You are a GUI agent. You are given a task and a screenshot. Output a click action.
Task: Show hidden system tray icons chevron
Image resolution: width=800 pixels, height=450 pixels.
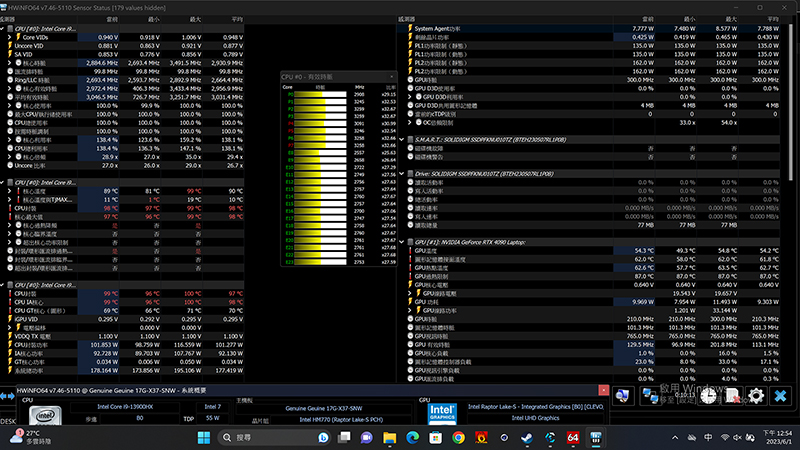pyautogui.click(x=675, y=438)
